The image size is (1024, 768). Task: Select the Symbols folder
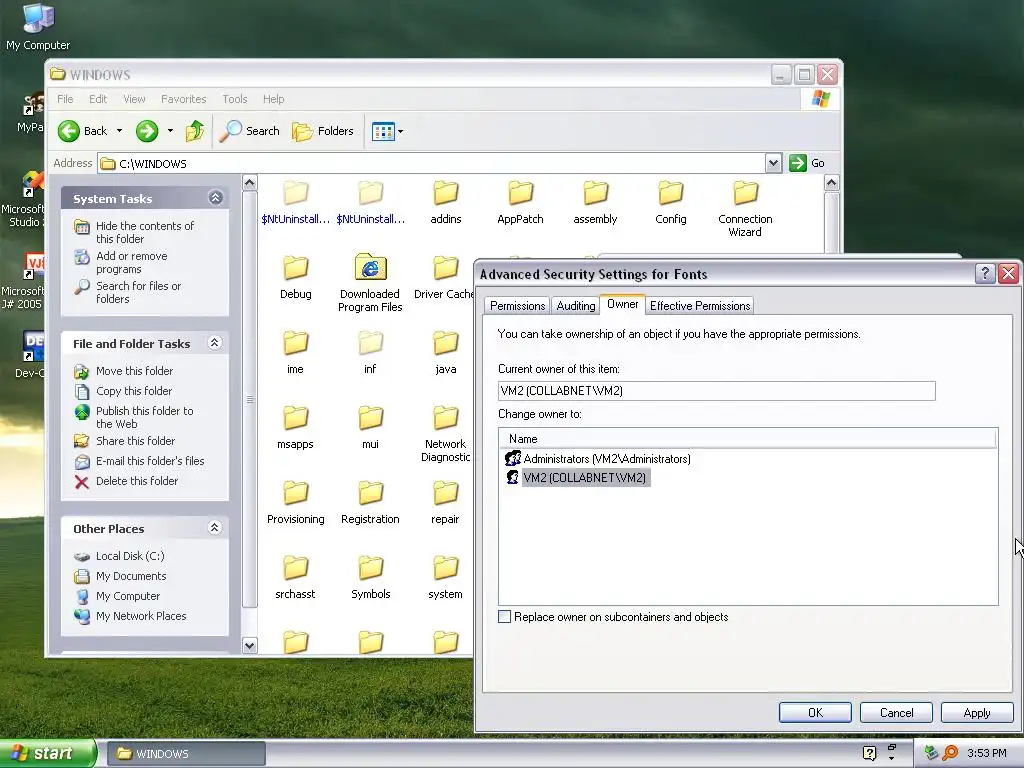coord(371,578)
